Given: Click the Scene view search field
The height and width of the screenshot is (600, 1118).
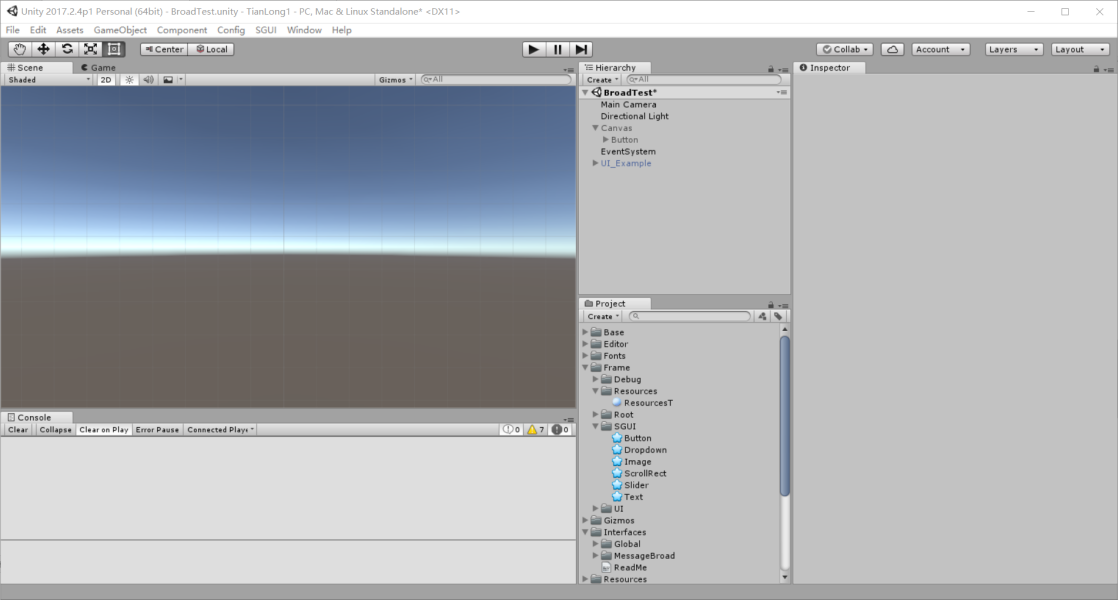Looking at the screenshot, I should [x=497, y=80].
